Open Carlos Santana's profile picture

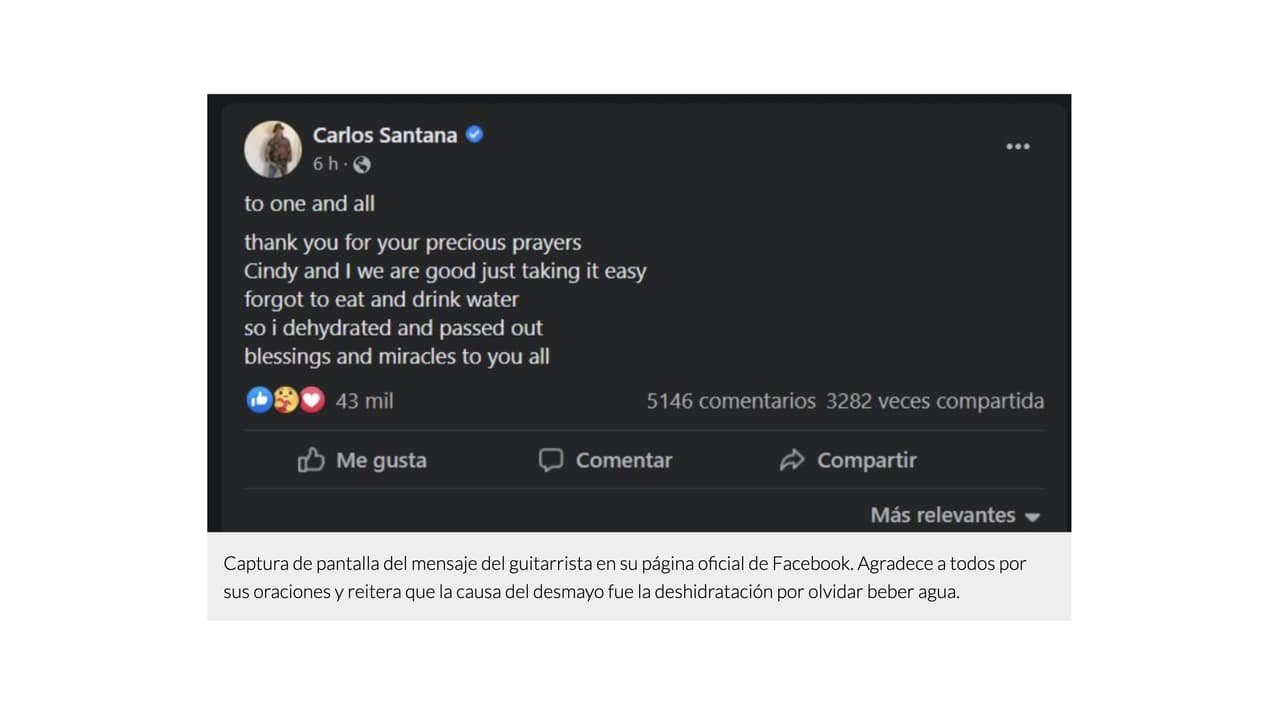(x=273, y=149)
